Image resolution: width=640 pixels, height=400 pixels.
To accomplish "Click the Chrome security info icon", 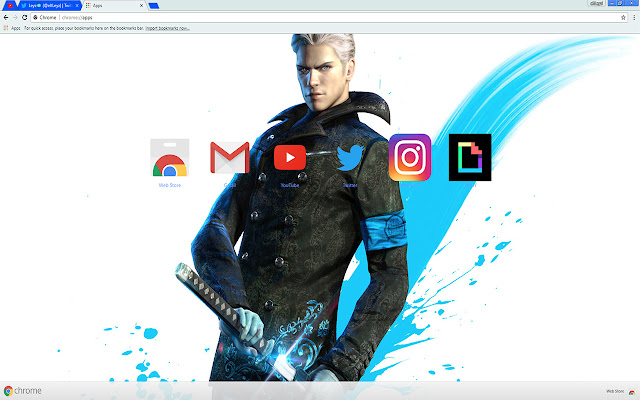I will 36,18.
